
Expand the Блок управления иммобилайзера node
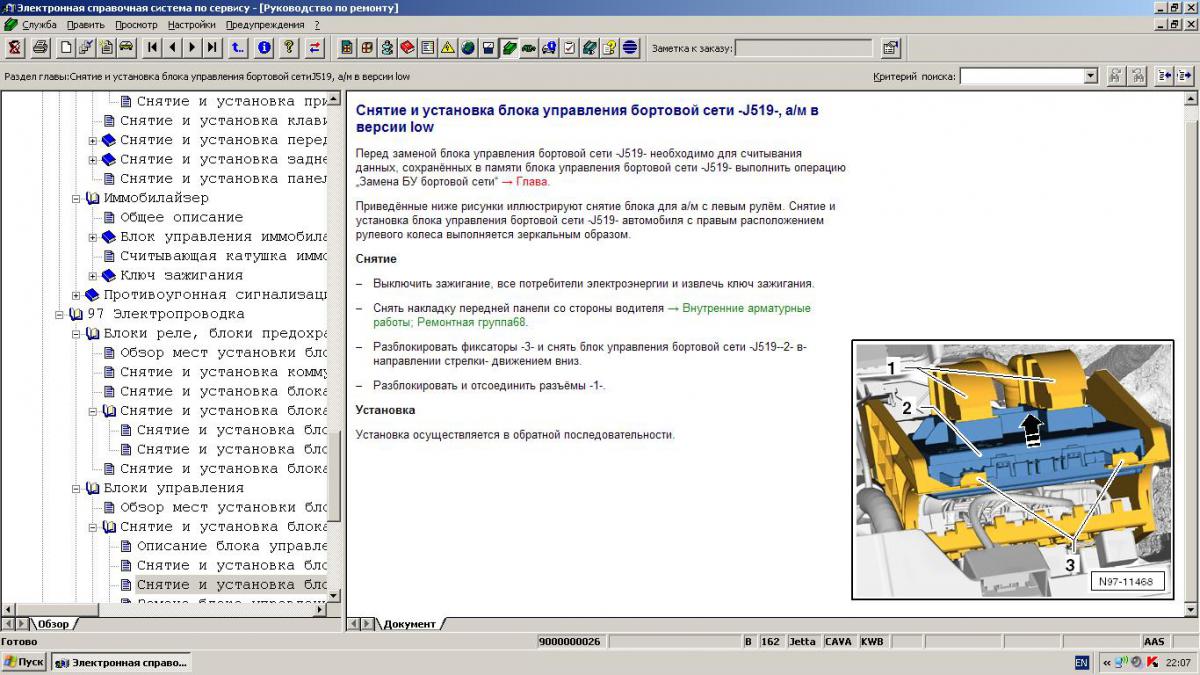tap(93, 237)
